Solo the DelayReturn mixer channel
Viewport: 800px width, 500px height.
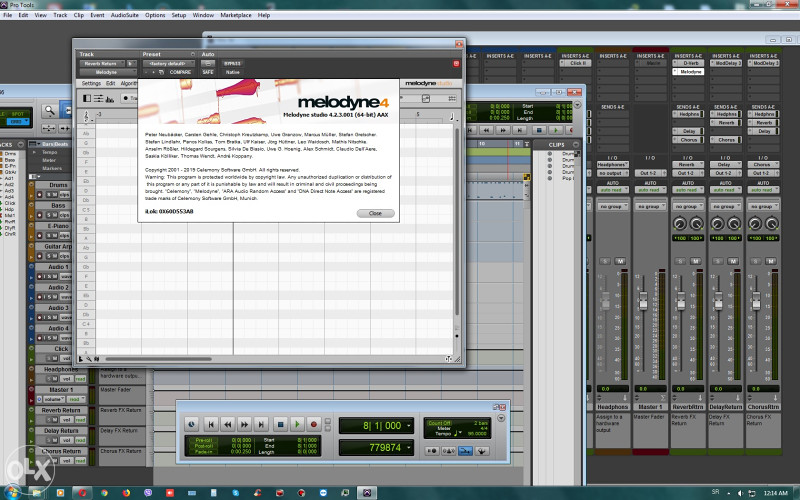[x=717, y=261]
